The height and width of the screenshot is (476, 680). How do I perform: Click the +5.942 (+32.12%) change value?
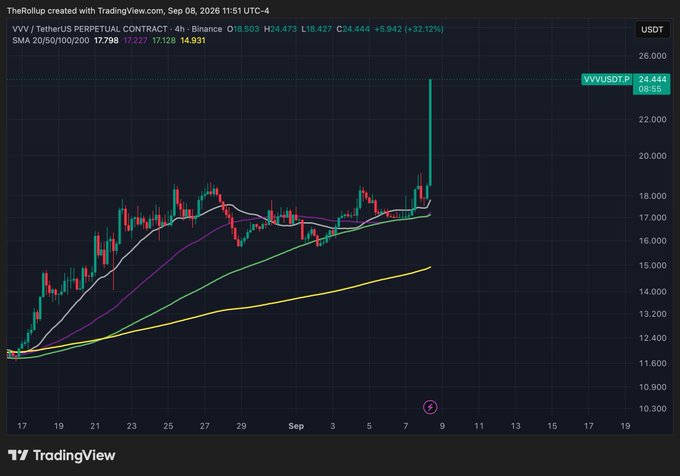point(409,29)
